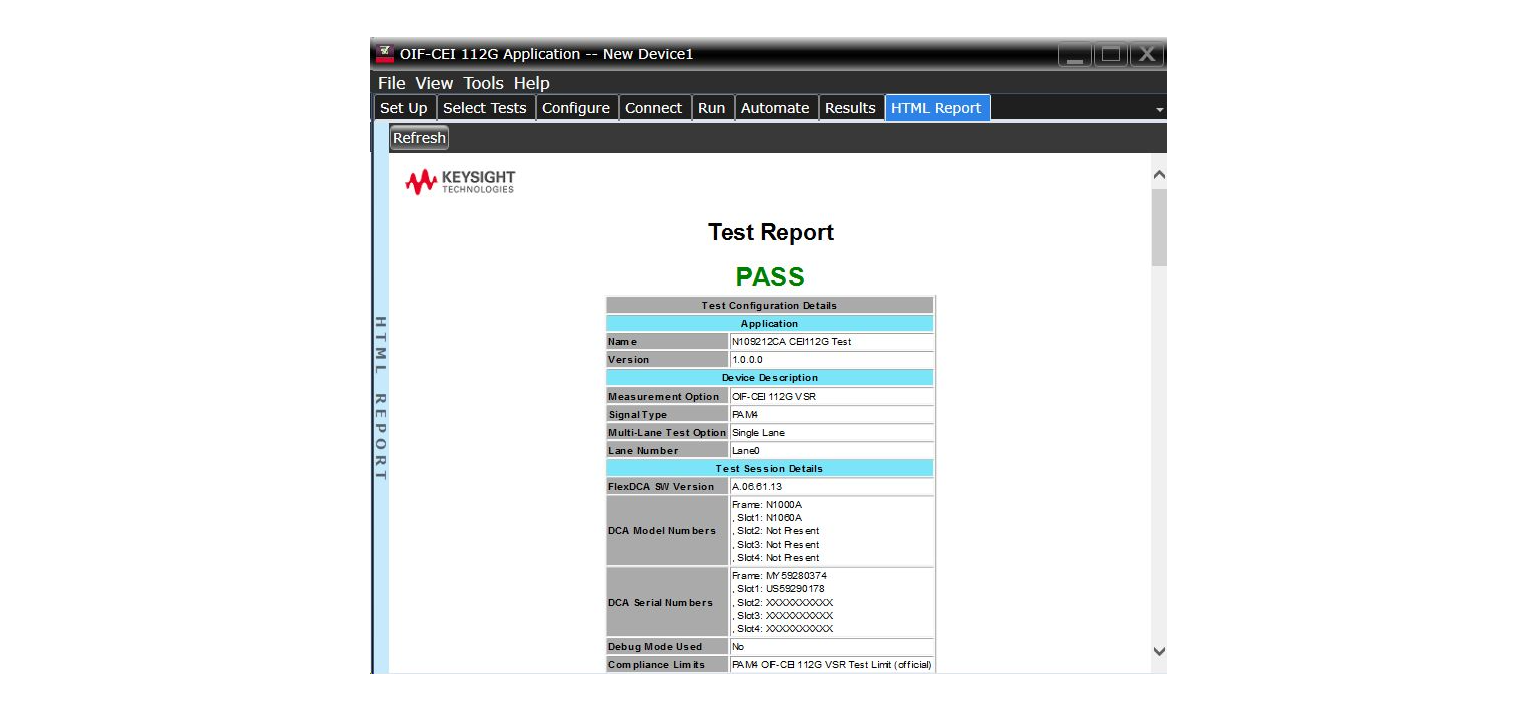This screenshot has width=1536, height=711.
Task: Open the Select Tests tab
Action: pyautogui.click(x=486, y=107)
